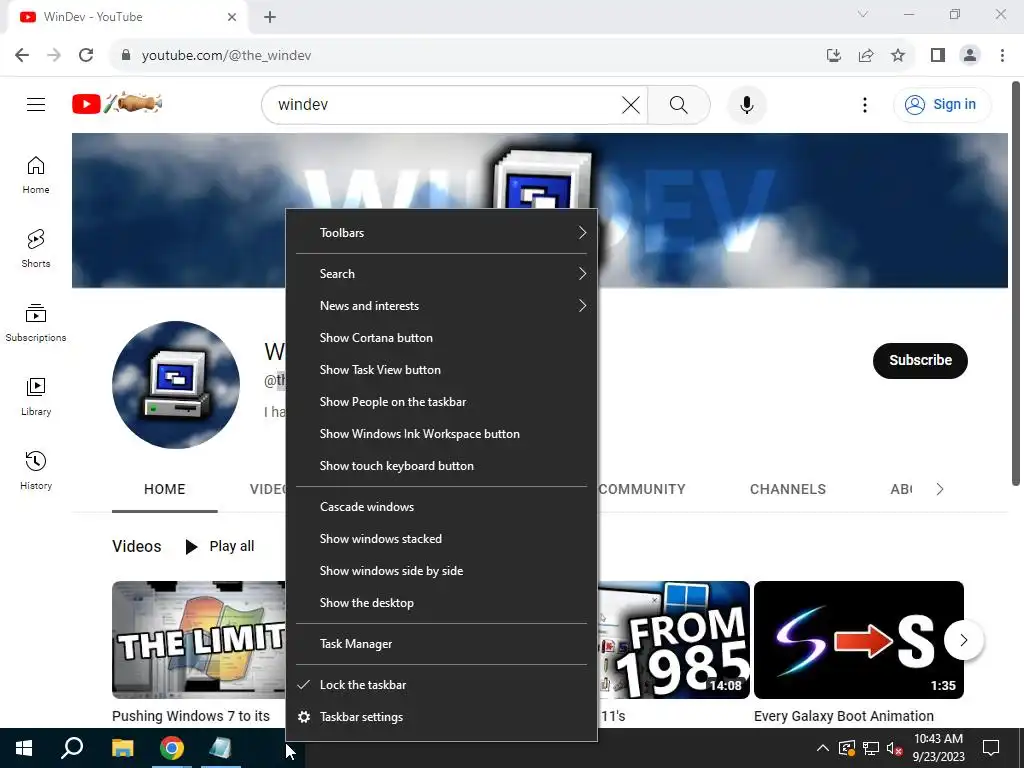
Task: Switch to the HOME channel tab
Action: point(165,489)
